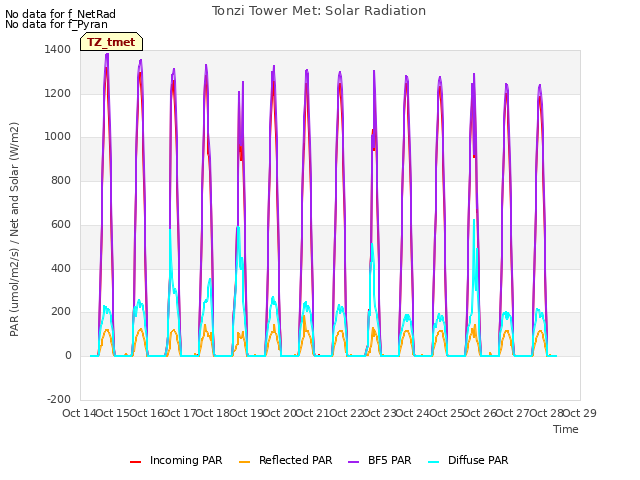Click the purple BF5 PAR legend swatch

pyautogui.click(x=353, y=461)
